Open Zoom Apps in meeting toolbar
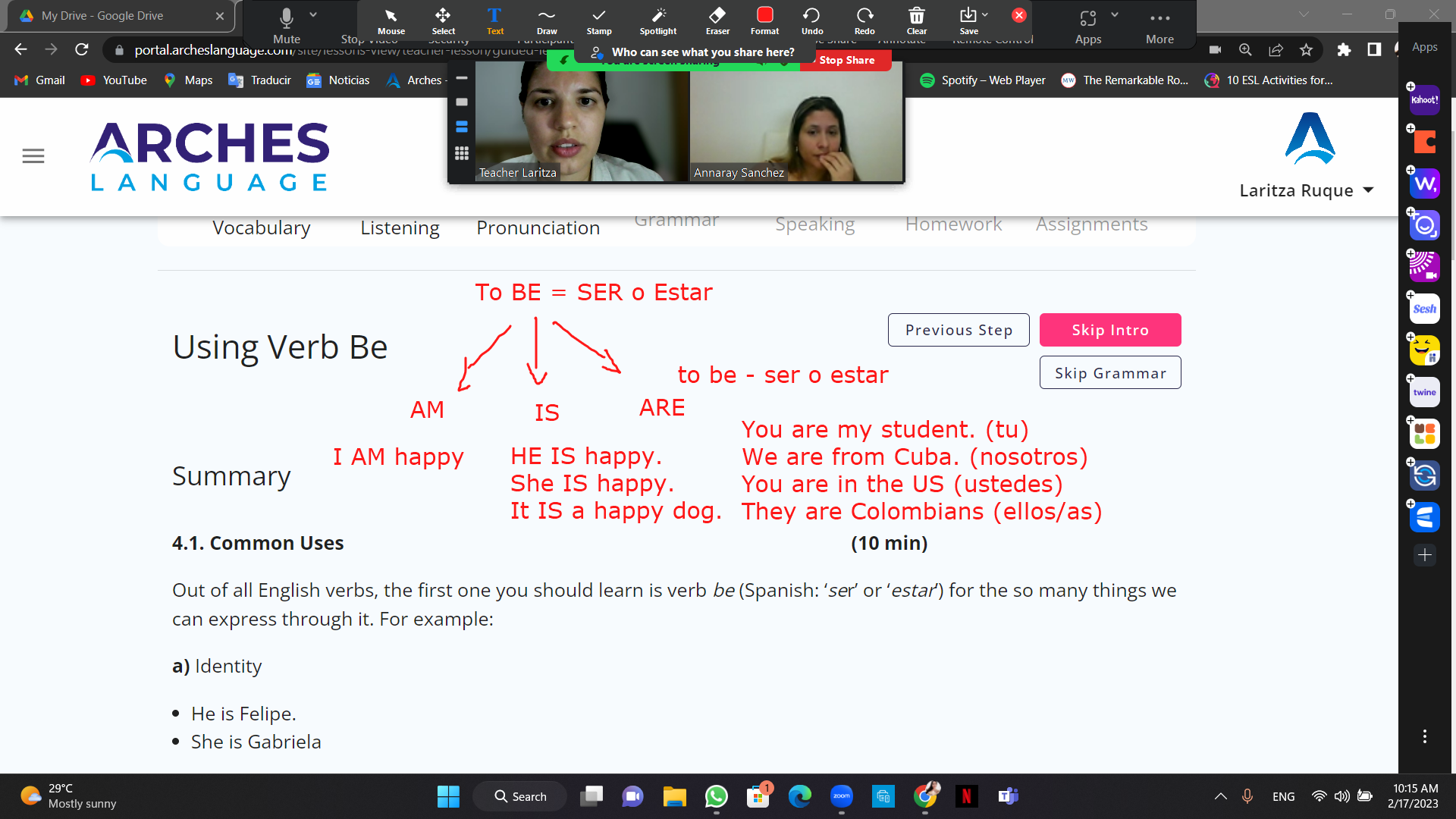This screenshot has width=1456, height=819. click(x=1087, y=27)
